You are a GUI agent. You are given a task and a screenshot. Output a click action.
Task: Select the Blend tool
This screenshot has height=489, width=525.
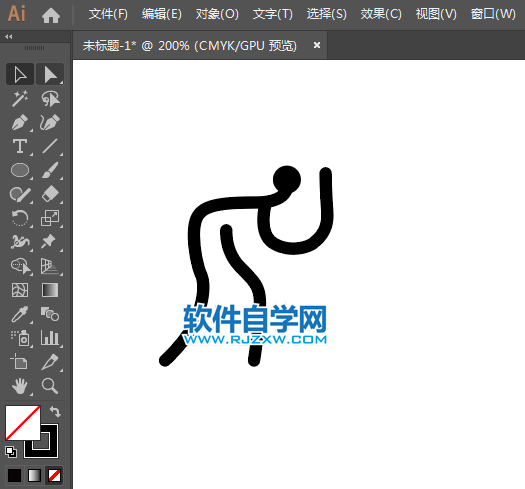[x=50, y=314]
